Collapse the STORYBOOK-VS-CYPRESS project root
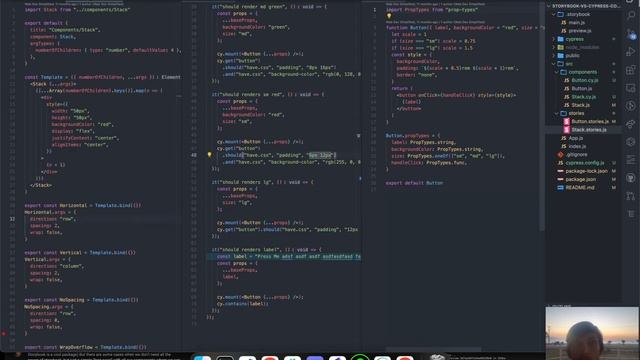This screenshot has height=360, width=640. point(584,6)
